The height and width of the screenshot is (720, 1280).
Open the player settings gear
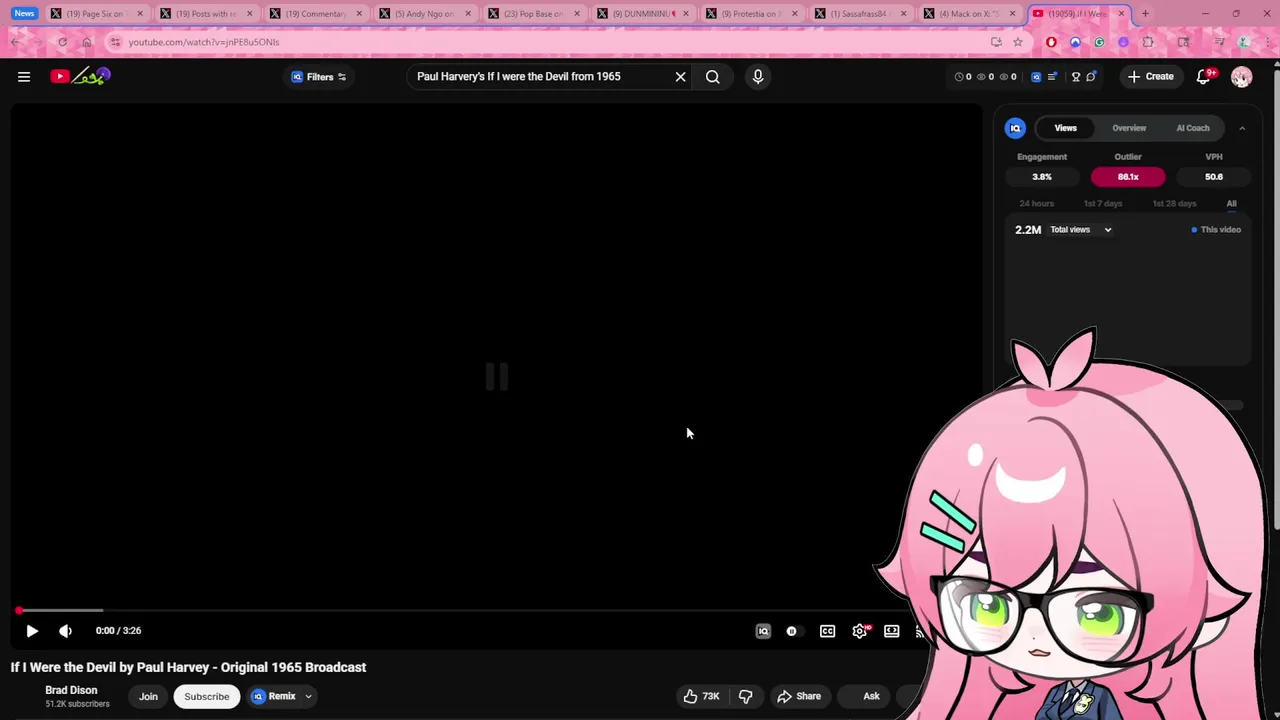[860, 631]
